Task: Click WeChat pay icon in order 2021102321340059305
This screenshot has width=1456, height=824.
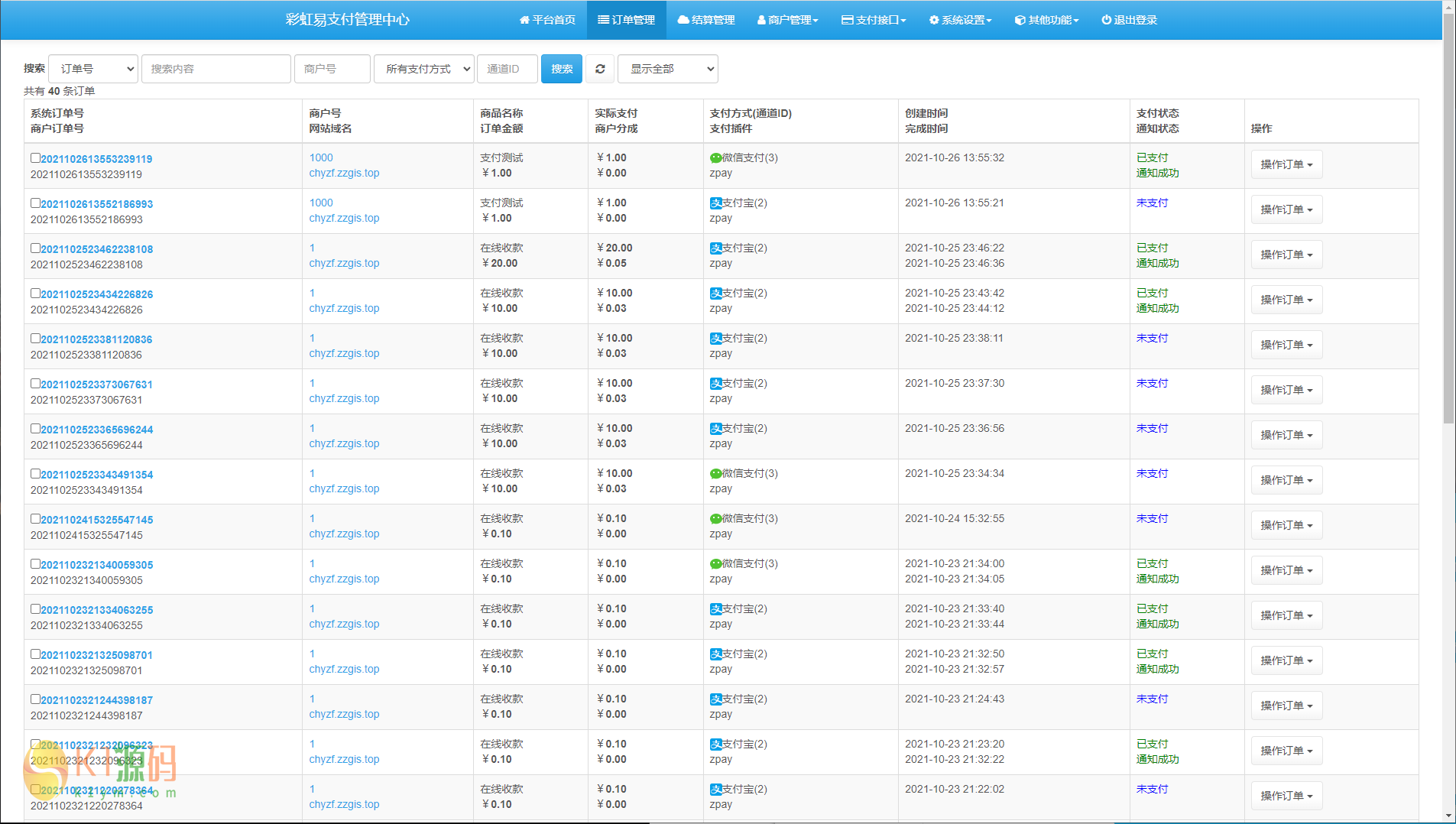Action: [x=715, y=564]
